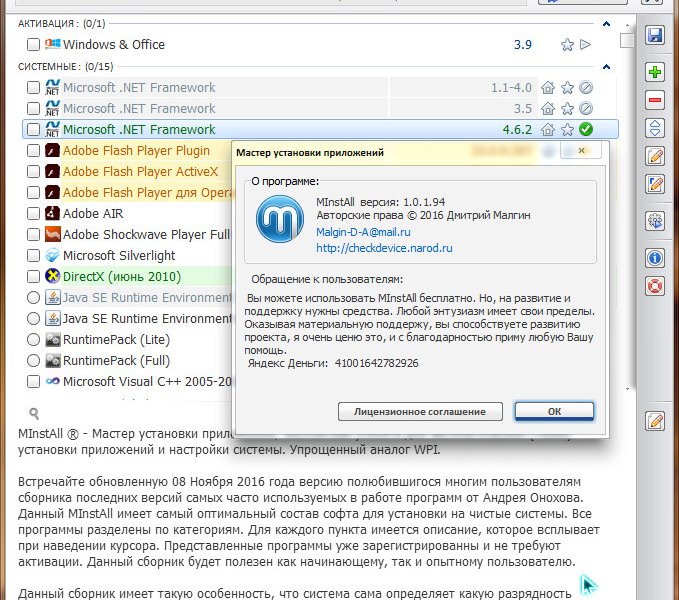Click the Лицензионное соглашение button

tap(420, 411)
